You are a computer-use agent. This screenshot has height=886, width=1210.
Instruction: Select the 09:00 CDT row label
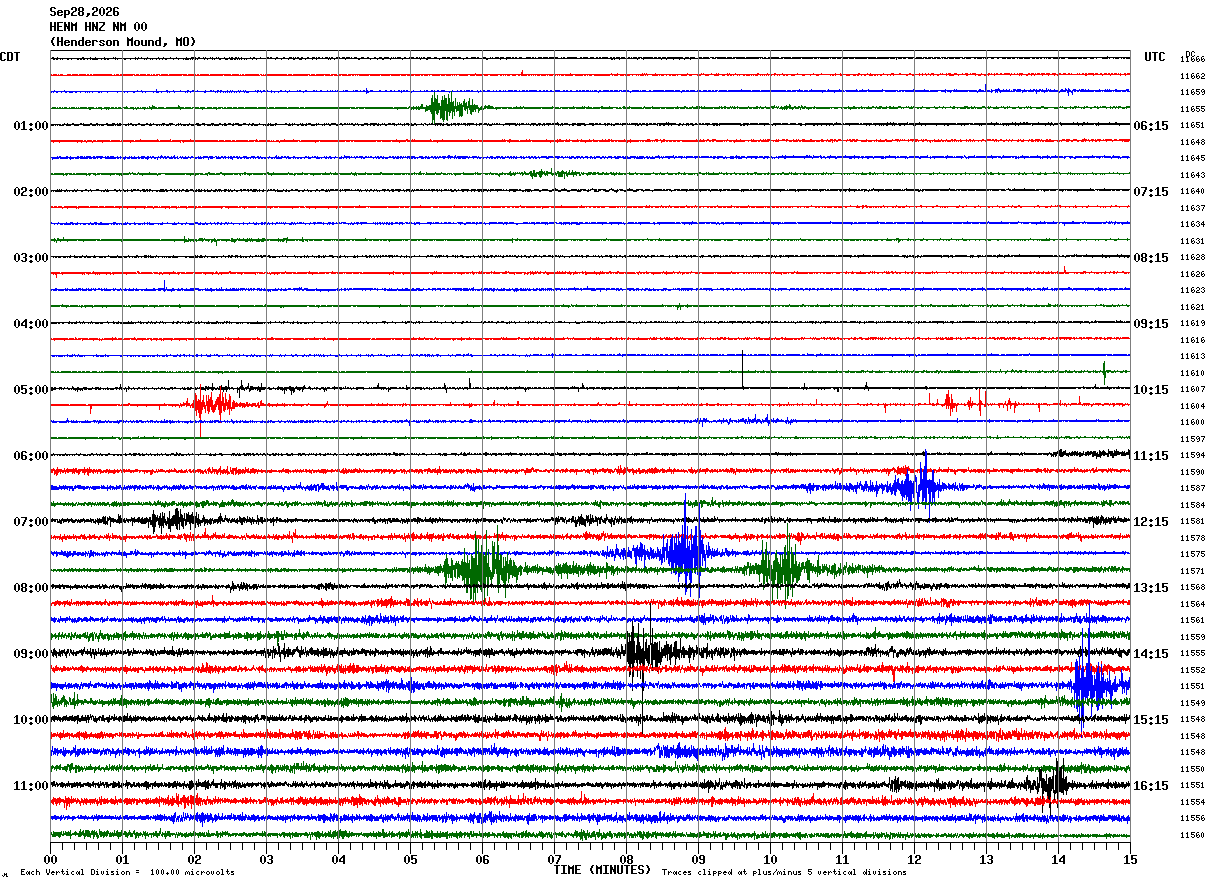(31, 654)
